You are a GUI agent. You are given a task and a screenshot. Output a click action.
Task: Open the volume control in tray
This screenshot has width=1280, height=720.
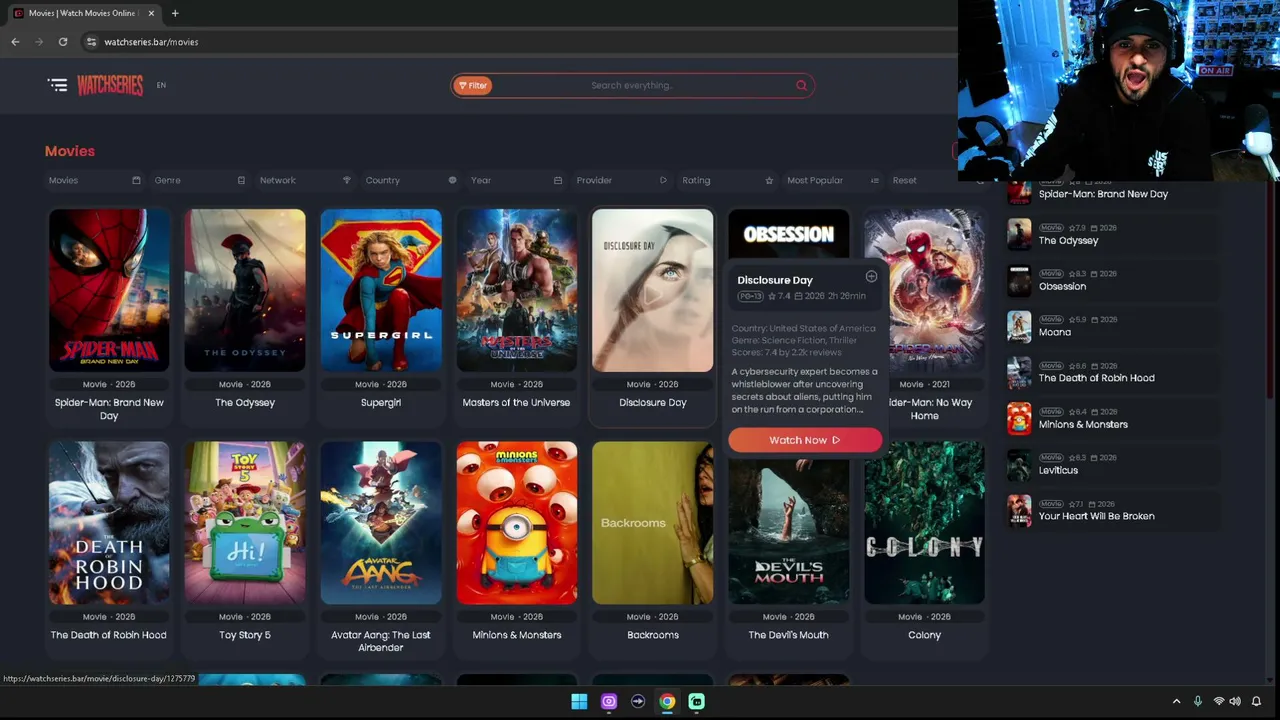(1235, 702)
